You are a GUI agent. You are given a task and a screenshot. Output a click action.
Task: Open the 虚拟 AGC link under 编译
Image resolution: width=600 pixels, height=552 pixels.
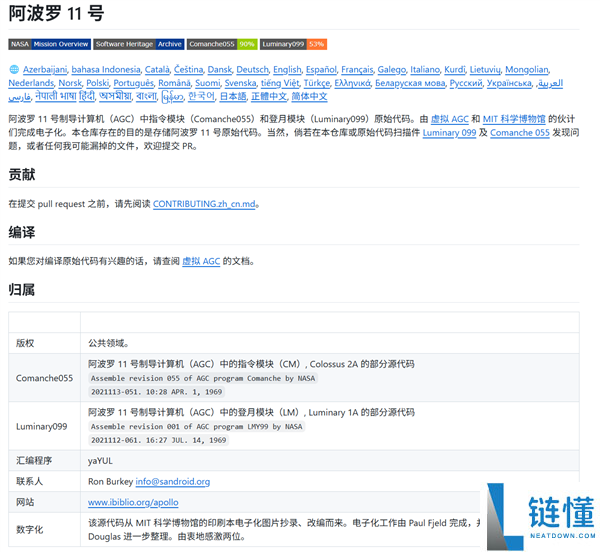coord(201,261)
